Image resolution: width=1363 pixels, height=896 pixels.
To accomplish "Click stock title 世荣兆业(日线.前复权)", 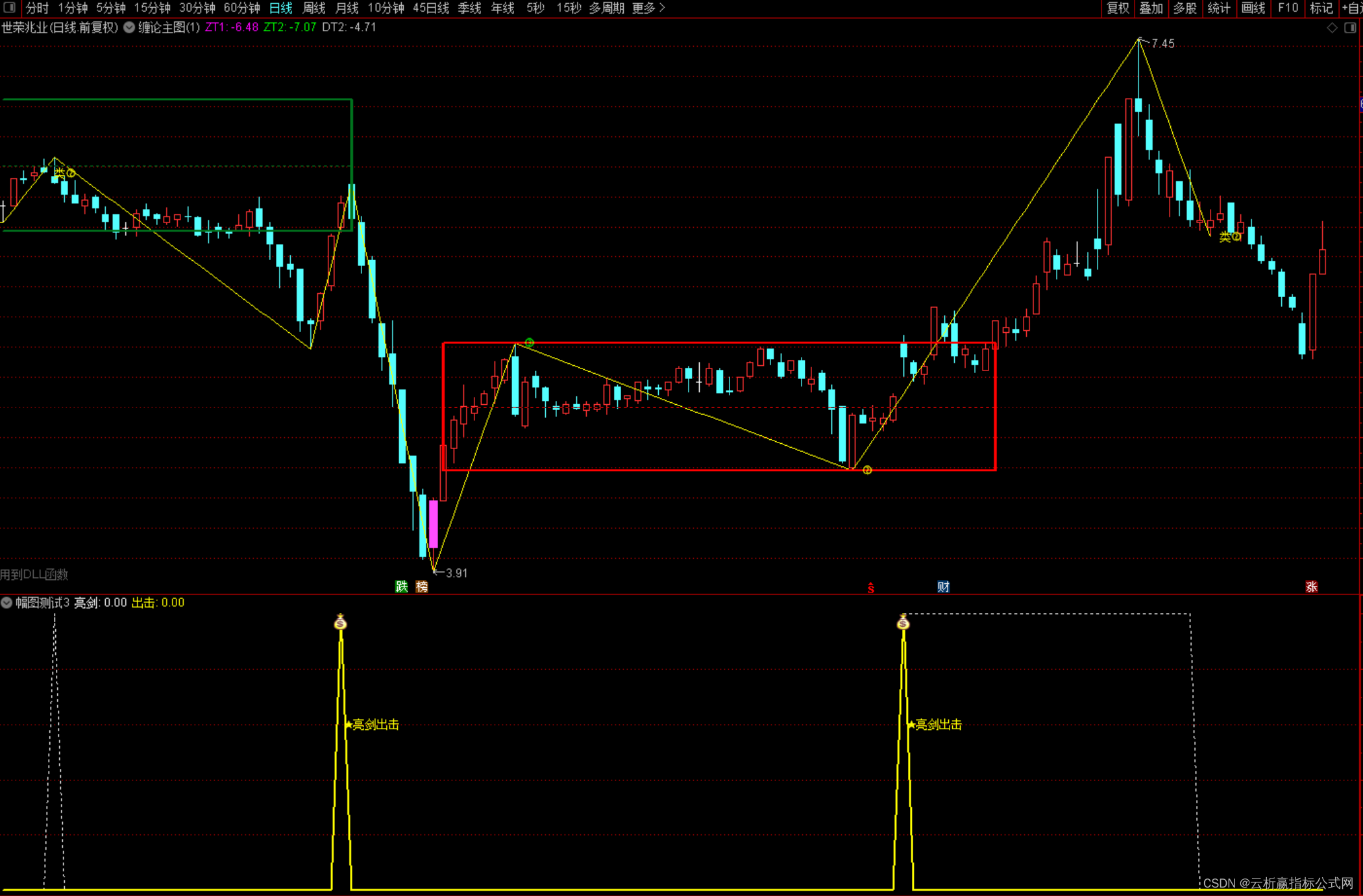I will [x=60, y=27].
